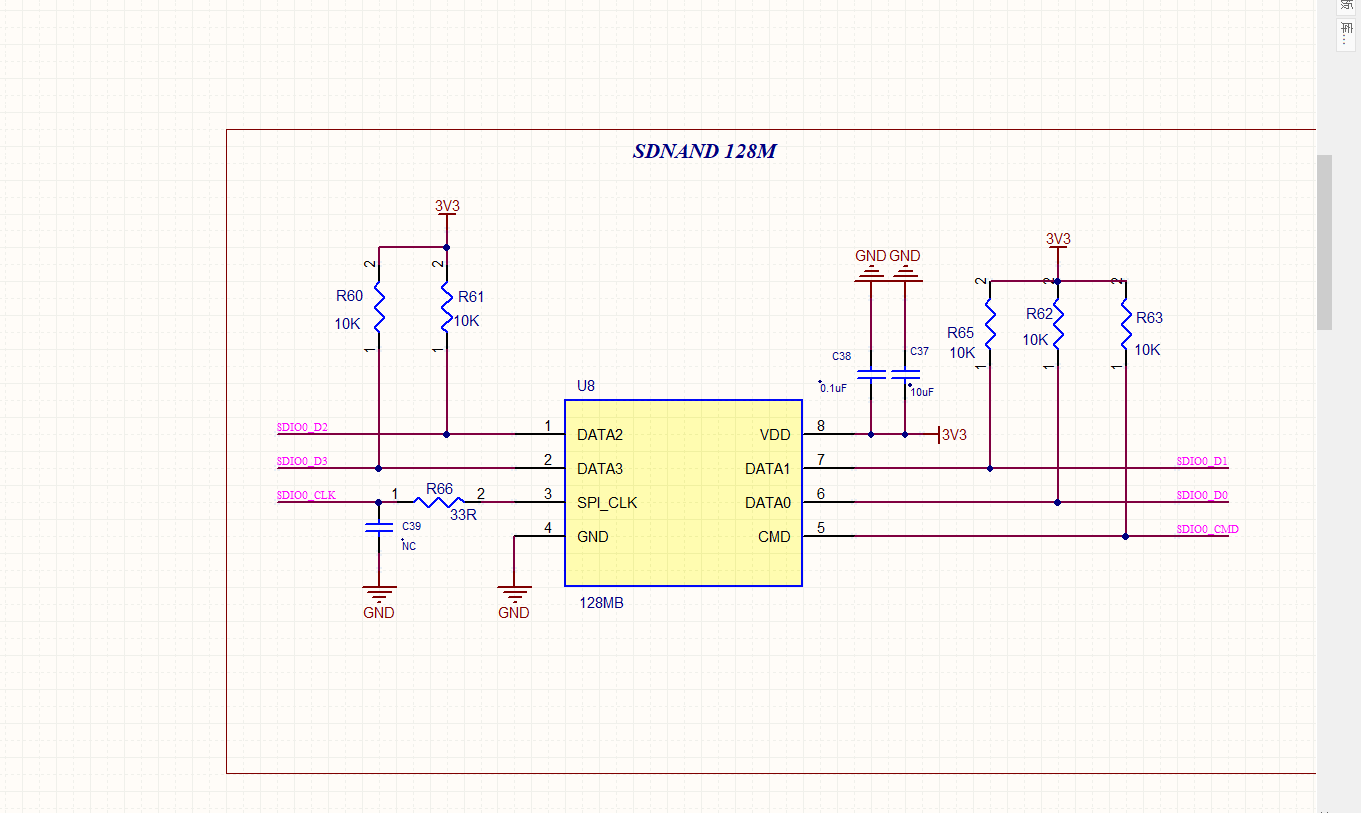This screenshot has width=1361, height=813.
Task: Select the R62 designator label
Action: click(x=1040, y=314)
